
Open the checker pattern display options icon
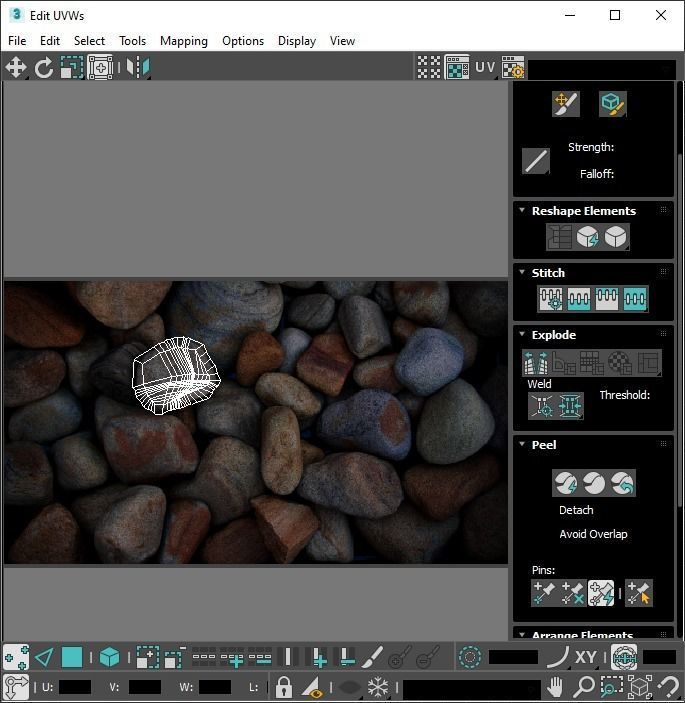click(429, 67)
